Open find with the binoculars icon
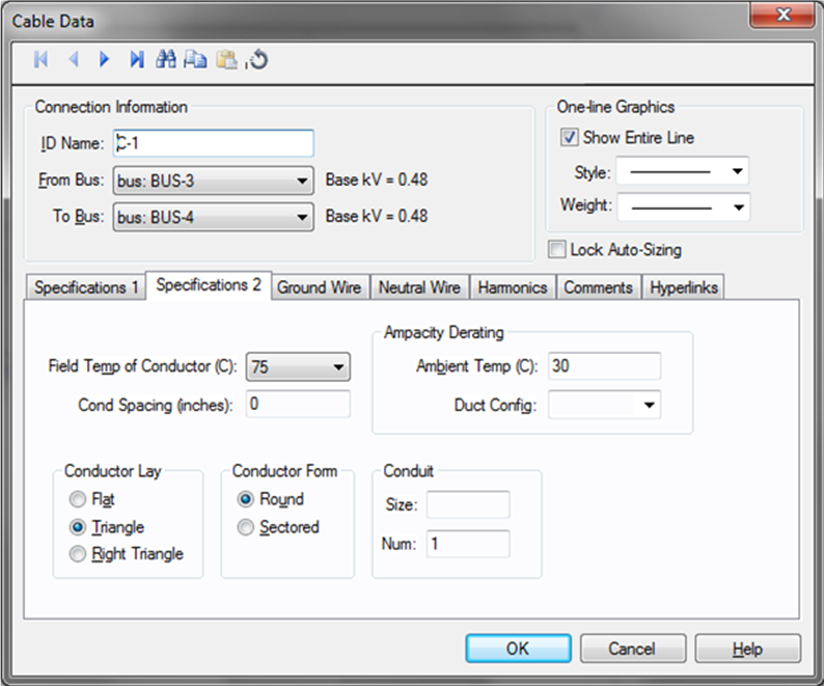The width and height of the screenshot is (824, 686). point(166,60)
